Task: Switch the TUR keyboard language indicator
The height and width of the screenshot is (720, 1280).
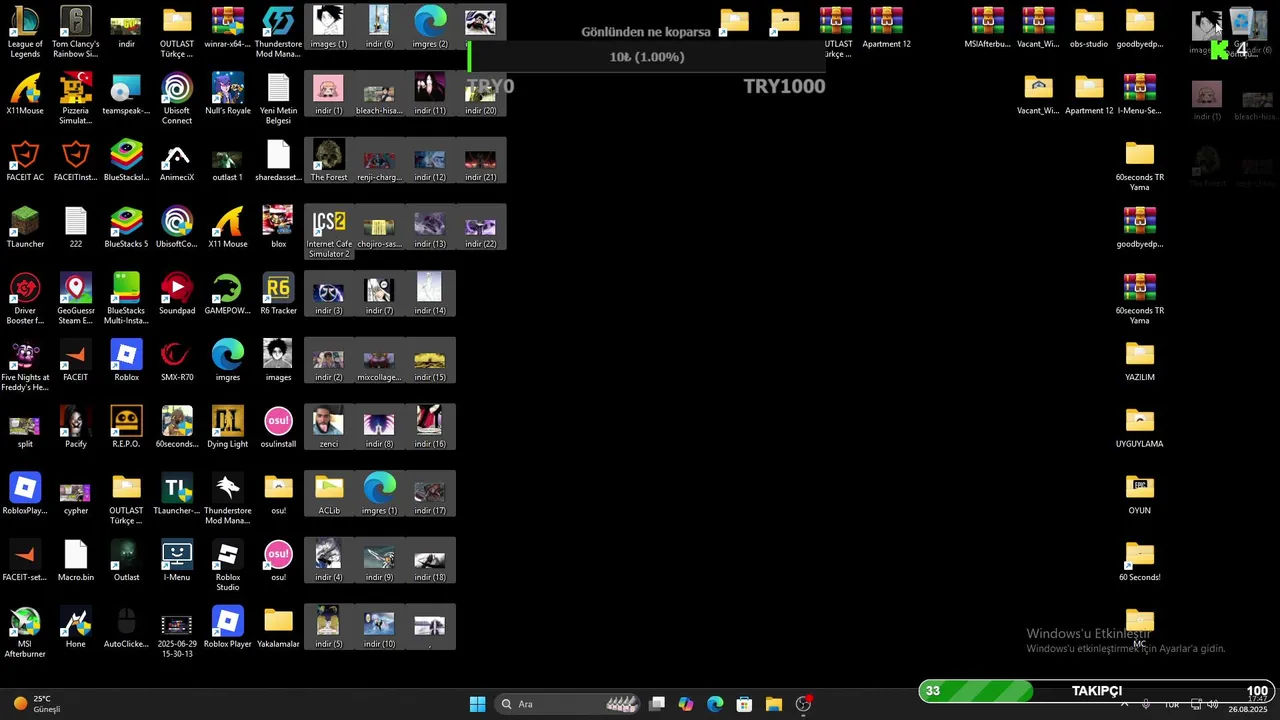Action: [x=1171, y=704]
